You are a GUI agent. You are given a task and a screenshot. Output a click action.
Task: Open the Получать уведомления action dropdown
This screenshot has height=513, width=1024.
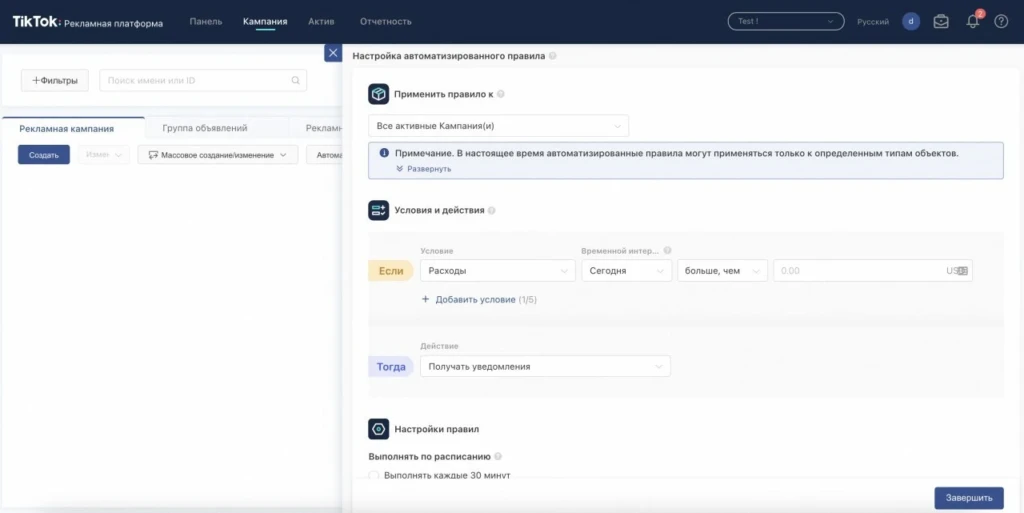coord(545,366)
